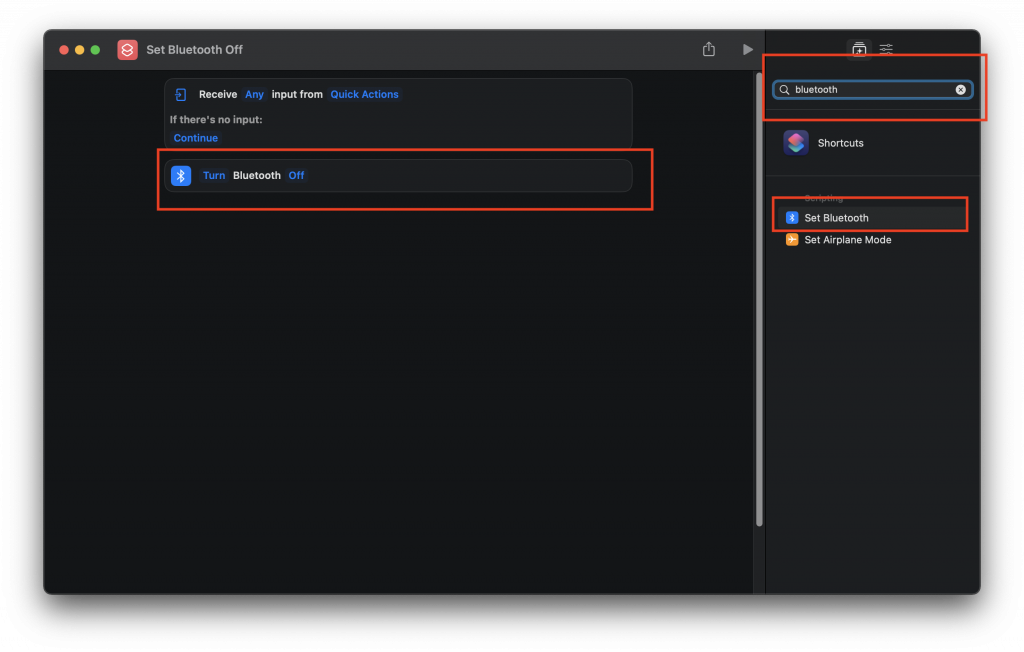Choose Set Airplane Mode from the results

point(847,240)
